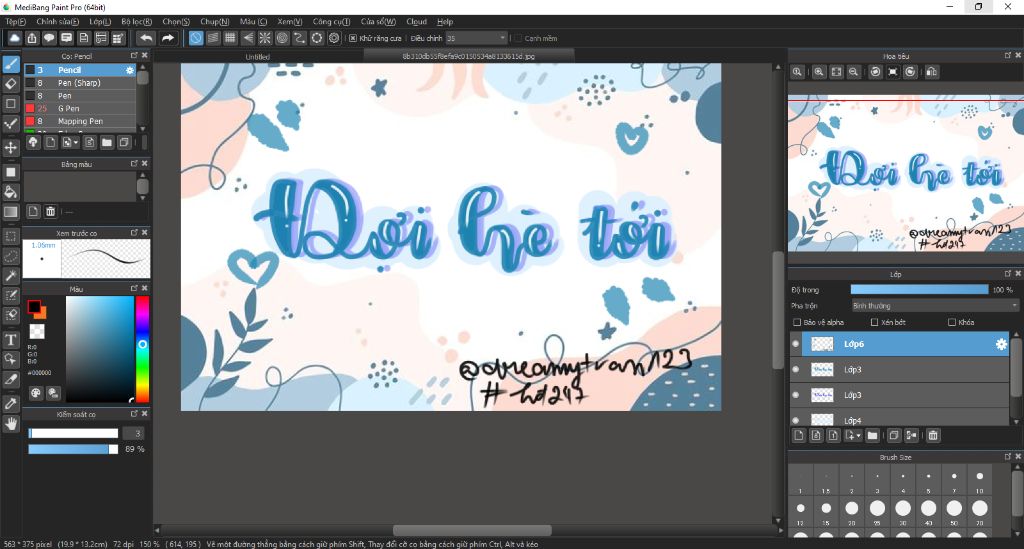The width and height of the screenshot is (1024, 549).
Task: Select the G Pen brush
Action: click(x=80, y=108)
